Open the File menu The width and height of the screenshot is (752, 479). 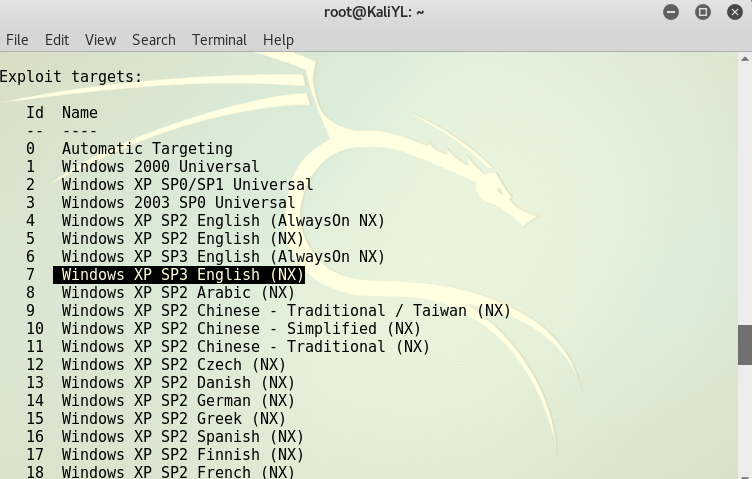[17, 40]
